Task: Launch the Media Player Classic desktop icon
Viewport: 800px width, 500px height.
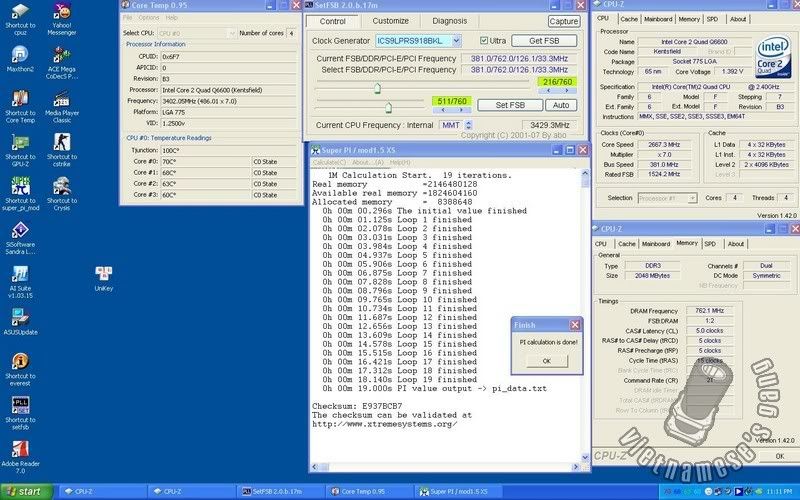Action: pyautogui.click(x=62, y=107)
